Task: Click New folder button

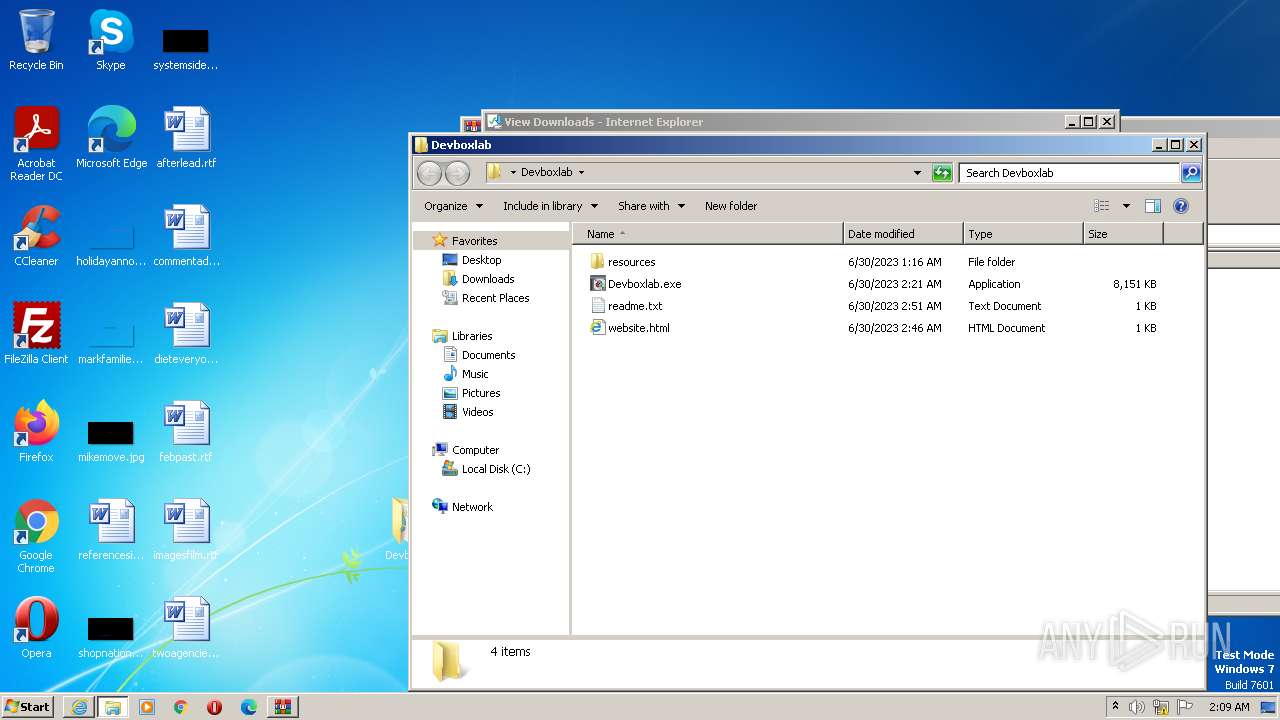Action: pyautogui.click(x=731, y=206)
